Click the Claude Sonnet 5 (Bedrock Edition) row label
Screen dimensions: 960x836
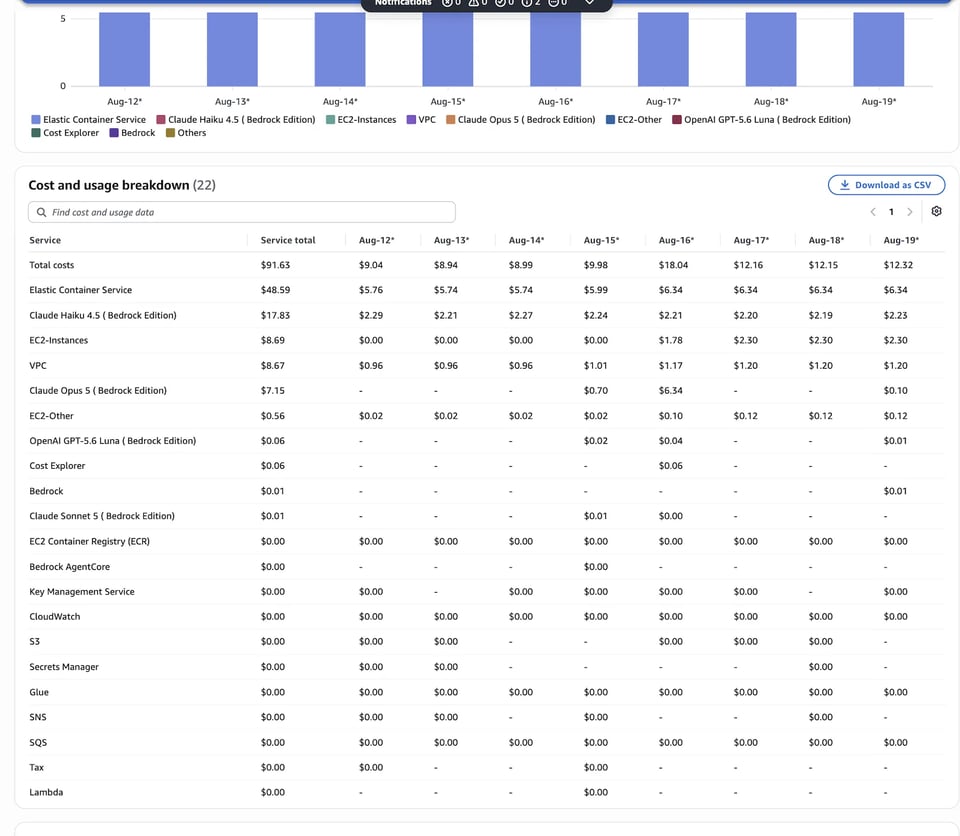coord(102,516)
